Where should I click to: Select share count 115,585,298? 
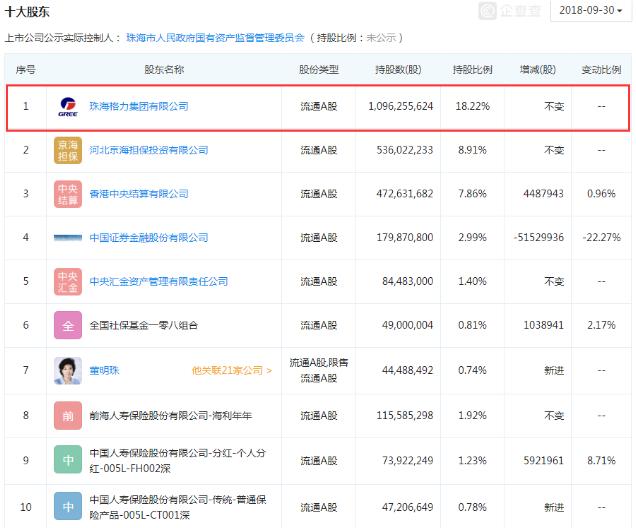pos(405,415)
